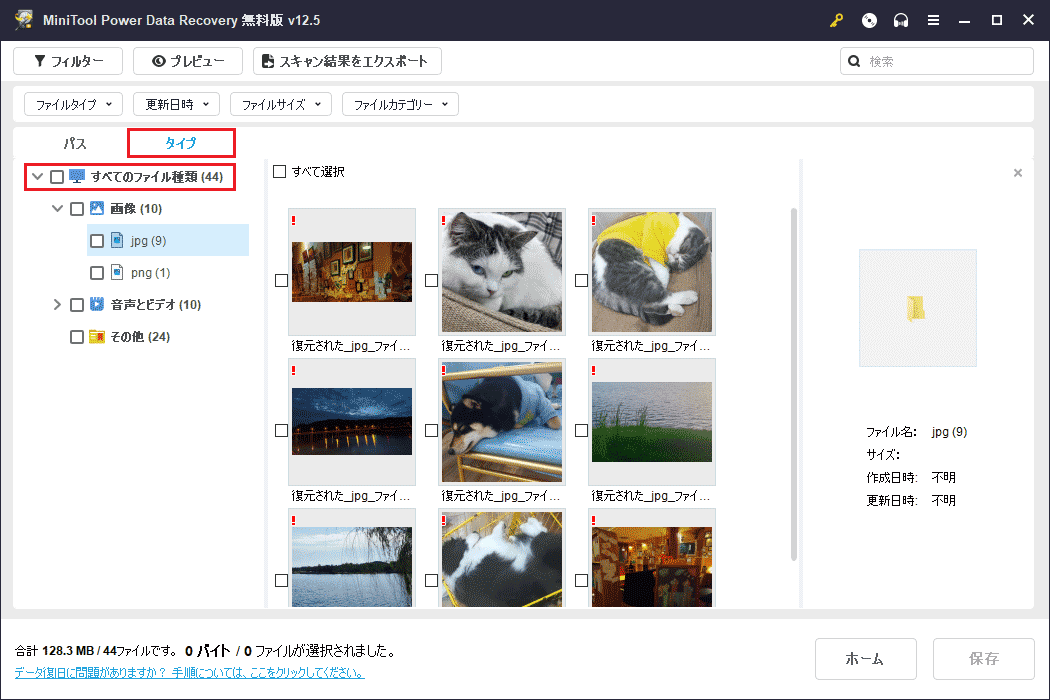The width and height of the screenshot is (1050, 700).
Task: Click the jpg file type icon
Action: click(x=117, y=240)
